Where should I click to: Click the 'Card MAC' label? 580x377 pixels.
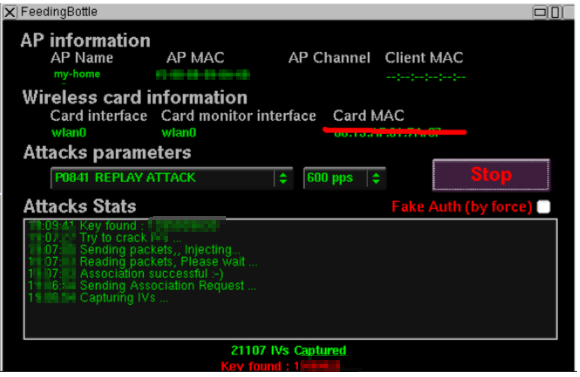click(369, 115)
